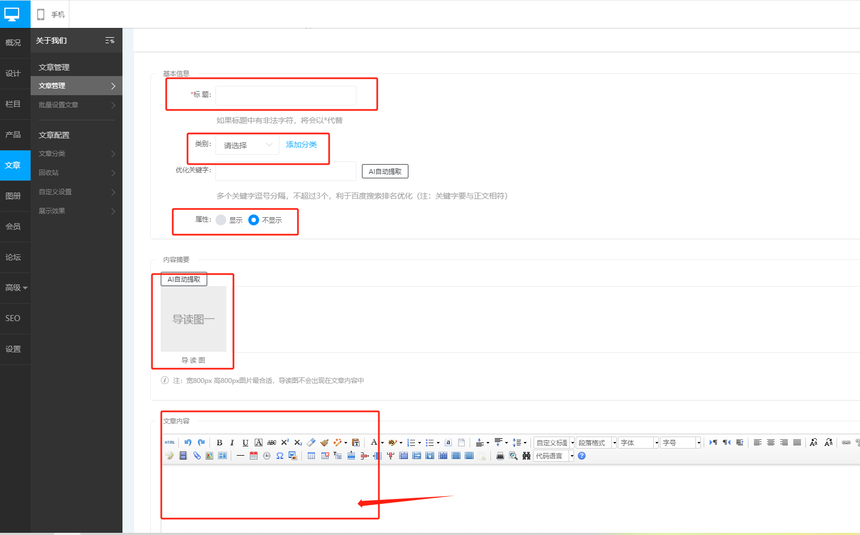860x535 pixels.
Task: Insert horizontal line icon
Action: pyautogui.click(x=240, y=456)
